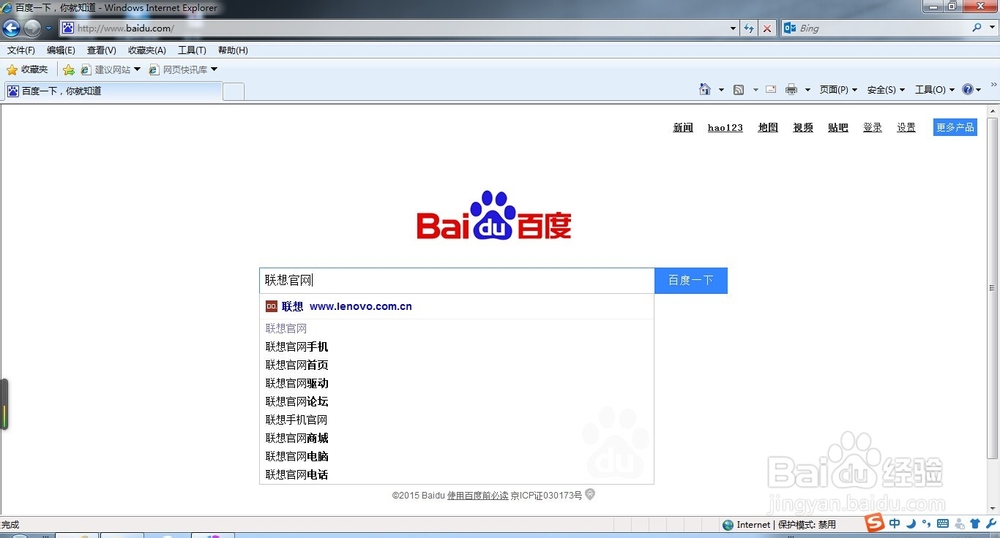Image resolution: width=1000 pixels, height=538 pixels.
Task: Select suggestion 联想官网电话
Action: [457, 475]
